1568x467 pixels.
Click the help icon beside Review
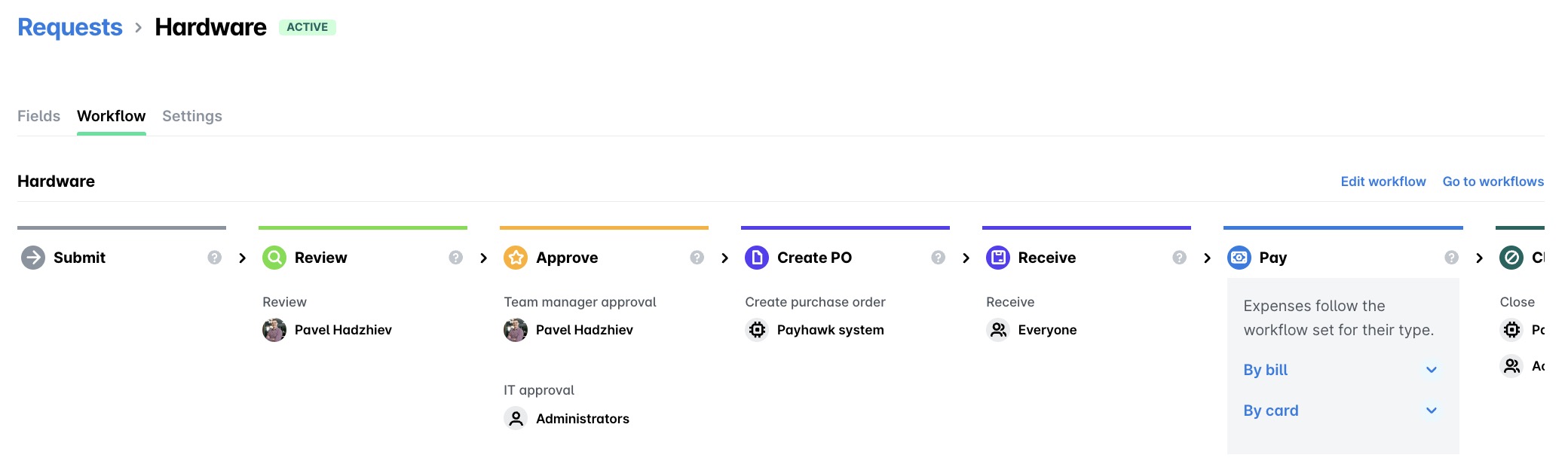[x=455, y=258]
